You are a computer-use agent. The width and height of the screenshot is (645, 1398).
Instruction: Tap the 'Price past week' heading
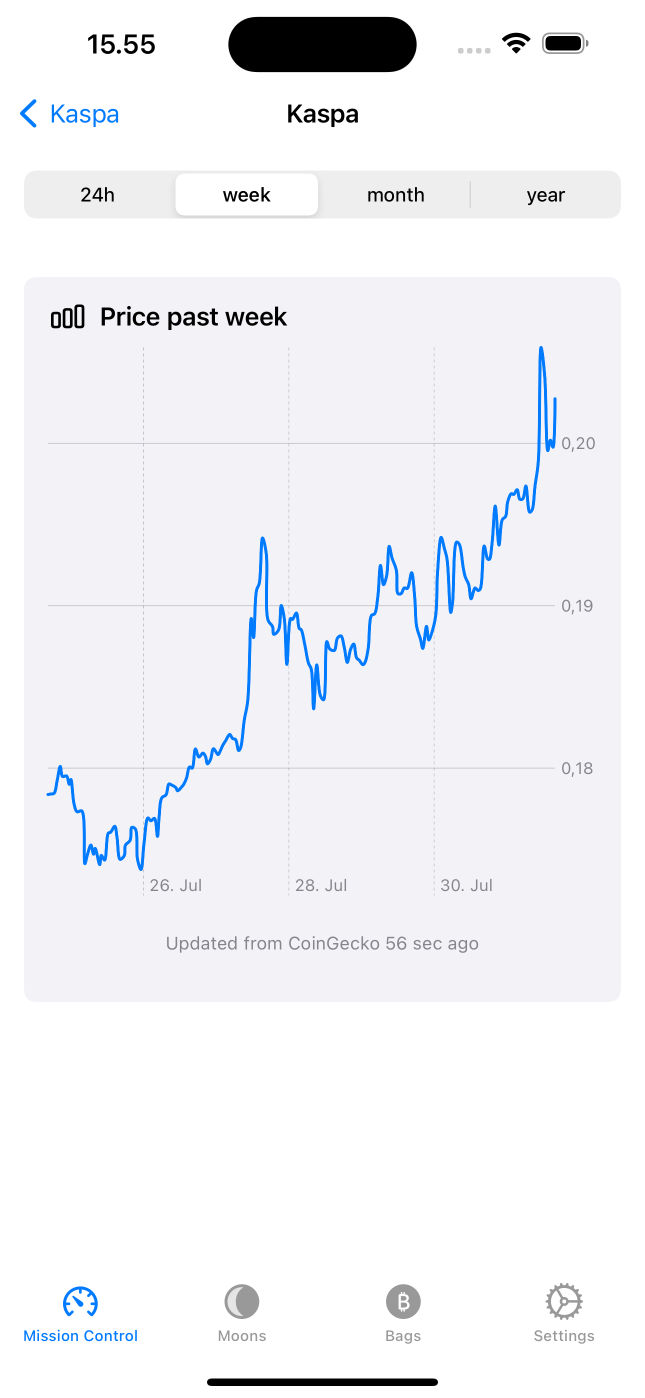pos(193,318)
